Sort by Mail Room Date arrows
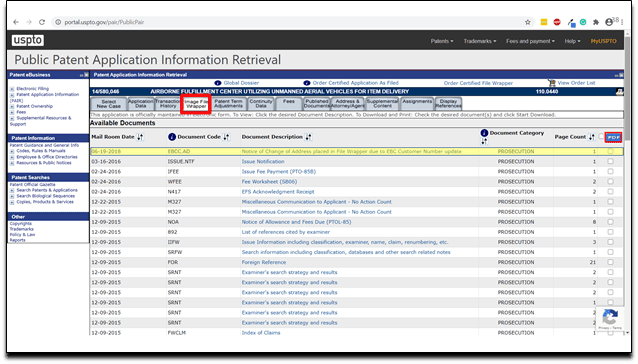The height and width of the screenshot is (364, 638). [140, 137]
